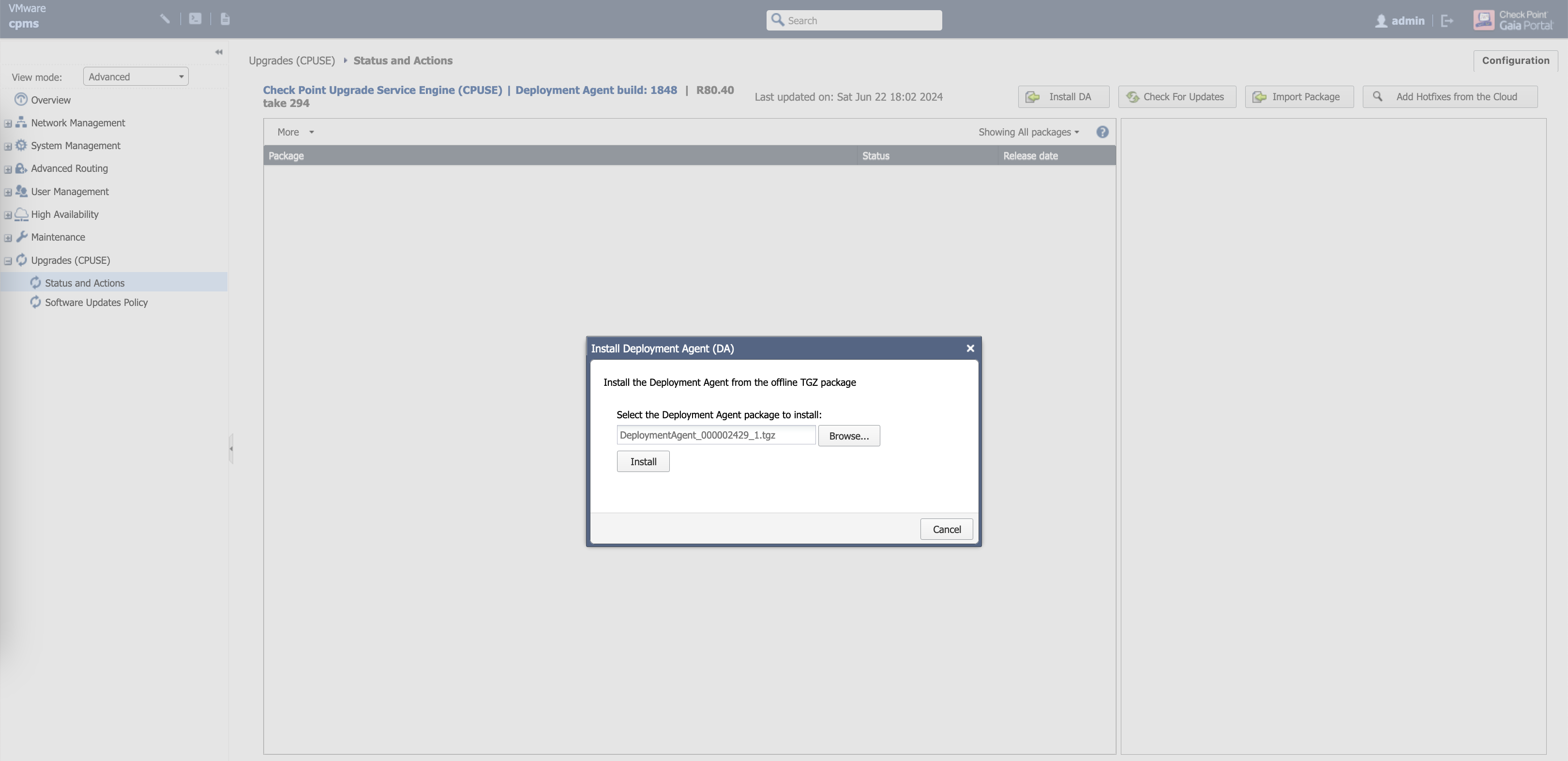Select Software Updates Policy in sidebar

tap(96, 303)
